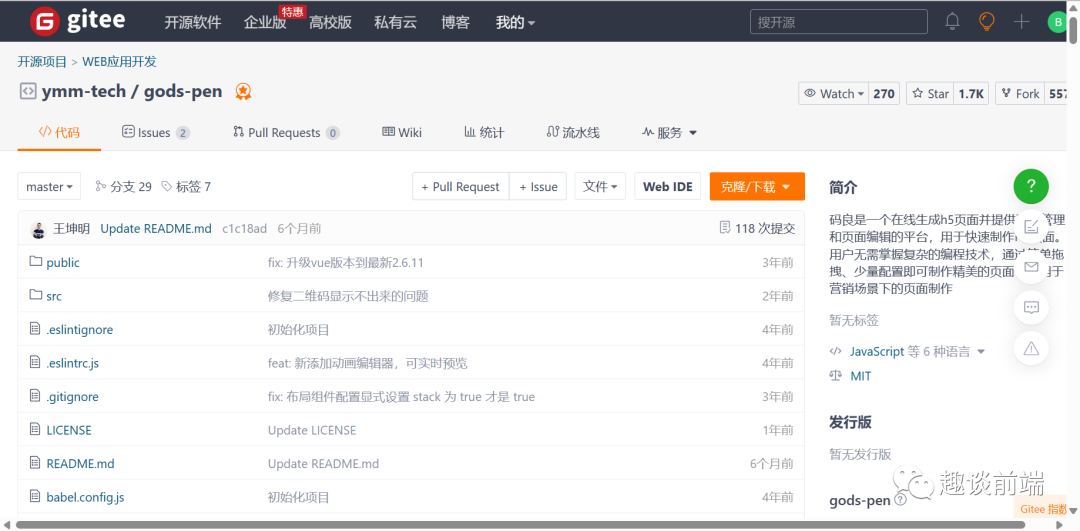Click the public folder icon
The width and height of the screenshot is (1080, 531).
(36, 262)
